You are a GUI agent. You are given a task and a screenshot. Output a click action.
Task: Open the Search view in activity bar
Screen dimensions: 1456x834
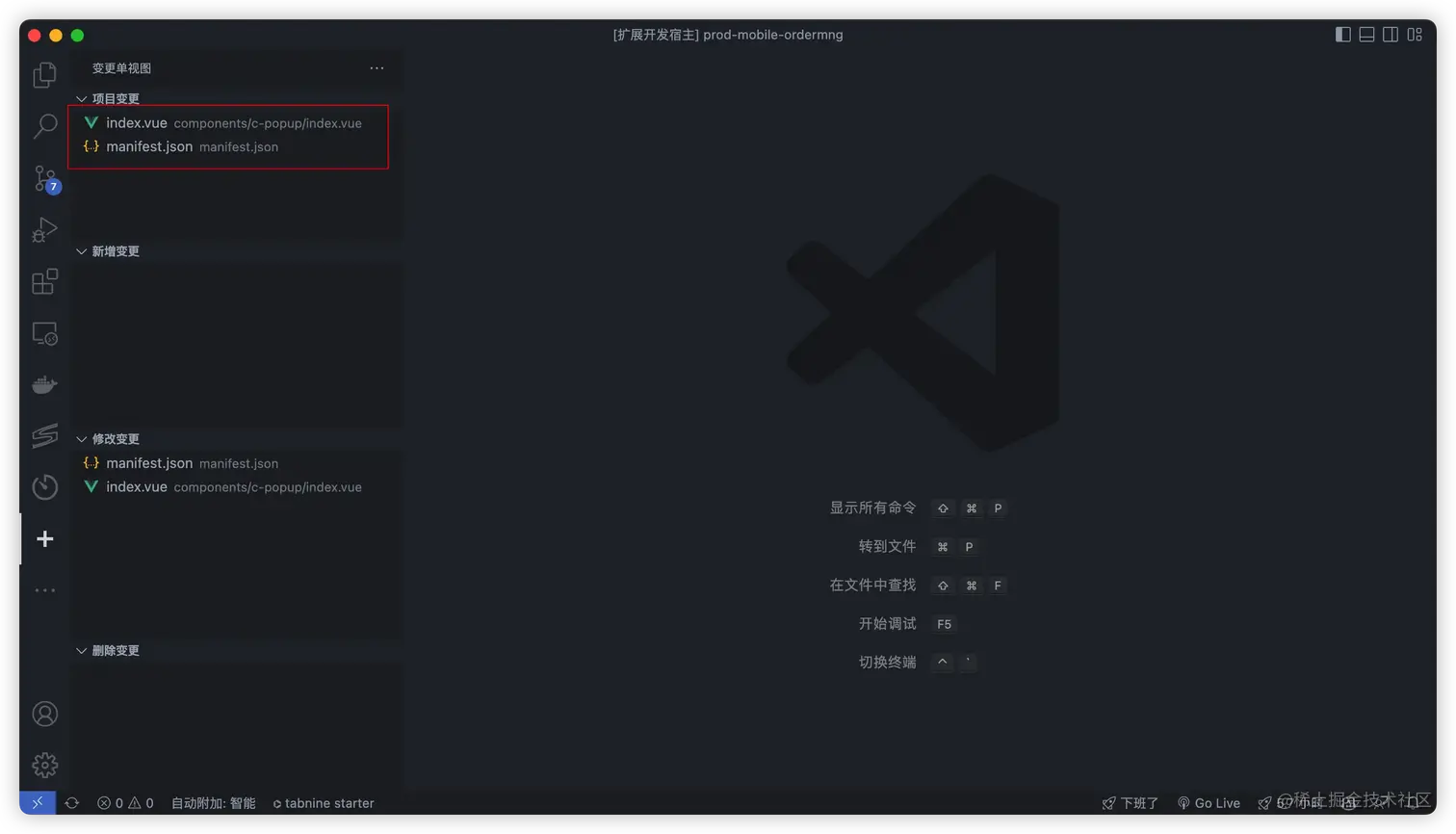pyautogui.click(x=44, y=126)
